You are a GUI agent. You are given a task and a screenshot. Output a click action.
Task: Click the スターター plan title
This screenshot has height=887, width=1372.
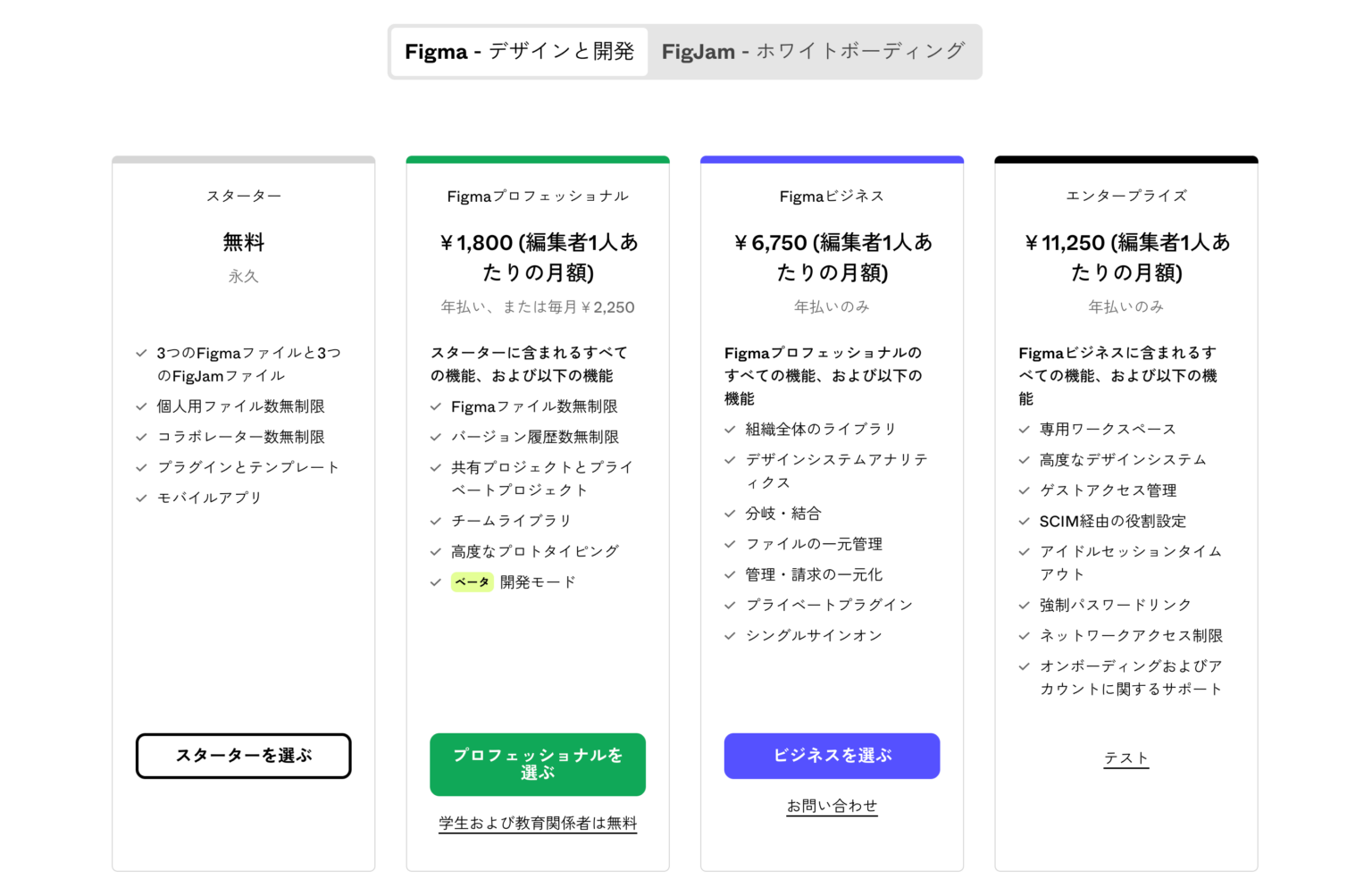[x=243, y=196]
